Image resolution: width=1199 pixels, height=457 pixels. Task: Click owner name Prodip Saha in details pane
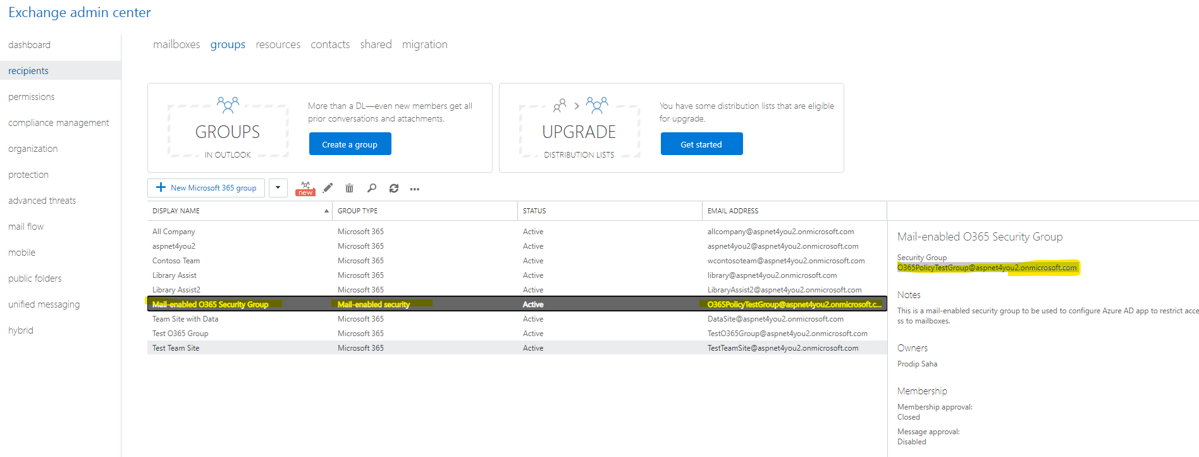(918, 363)
